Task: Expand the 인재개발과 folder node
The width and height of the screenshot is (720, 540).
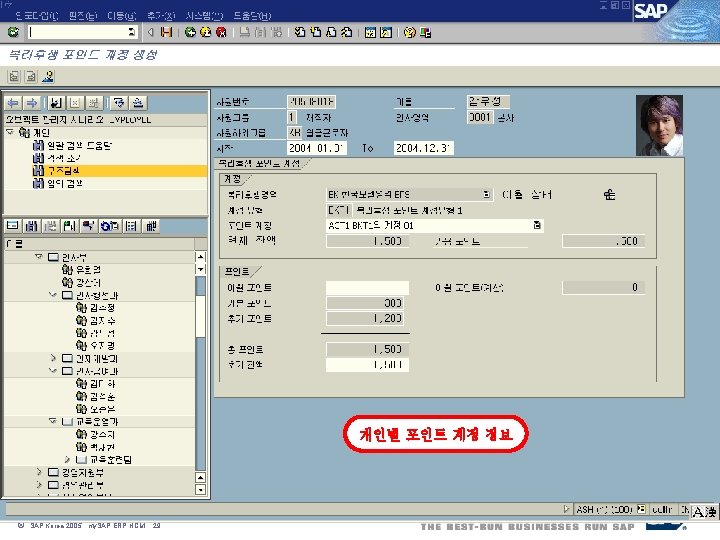Action: point(53,358)
